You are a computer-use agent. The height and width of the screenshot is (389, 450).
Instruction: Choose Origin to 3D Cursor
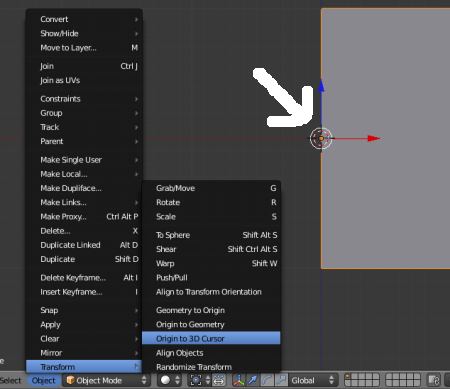point(211,338)
